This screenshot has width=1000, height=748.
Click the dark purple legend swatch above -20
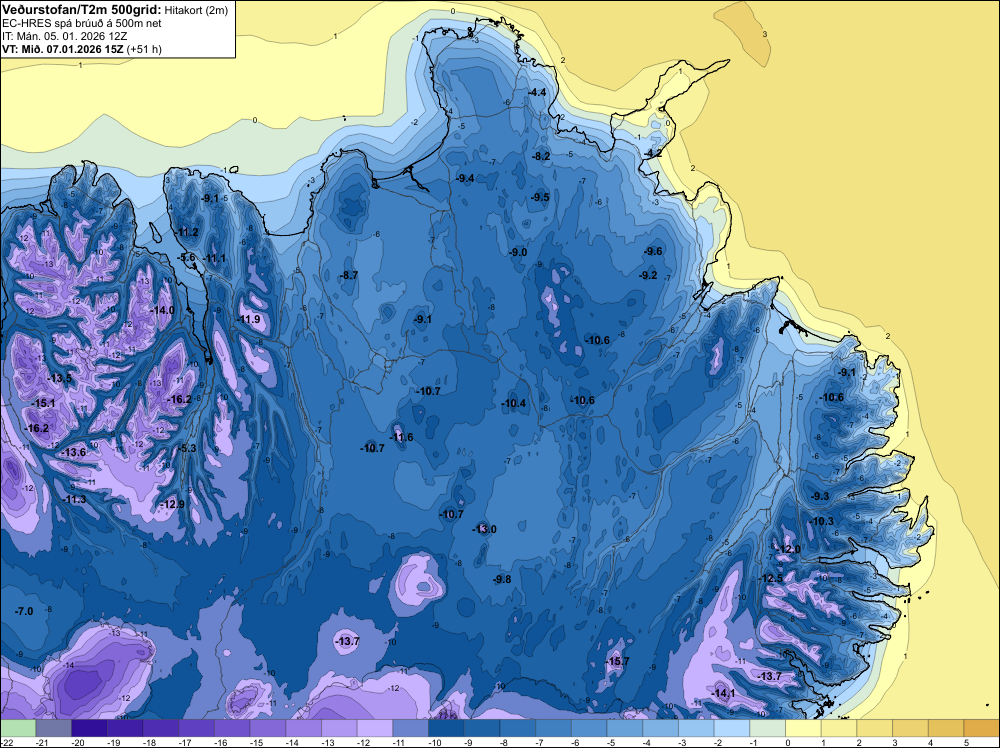click(89, 728)
